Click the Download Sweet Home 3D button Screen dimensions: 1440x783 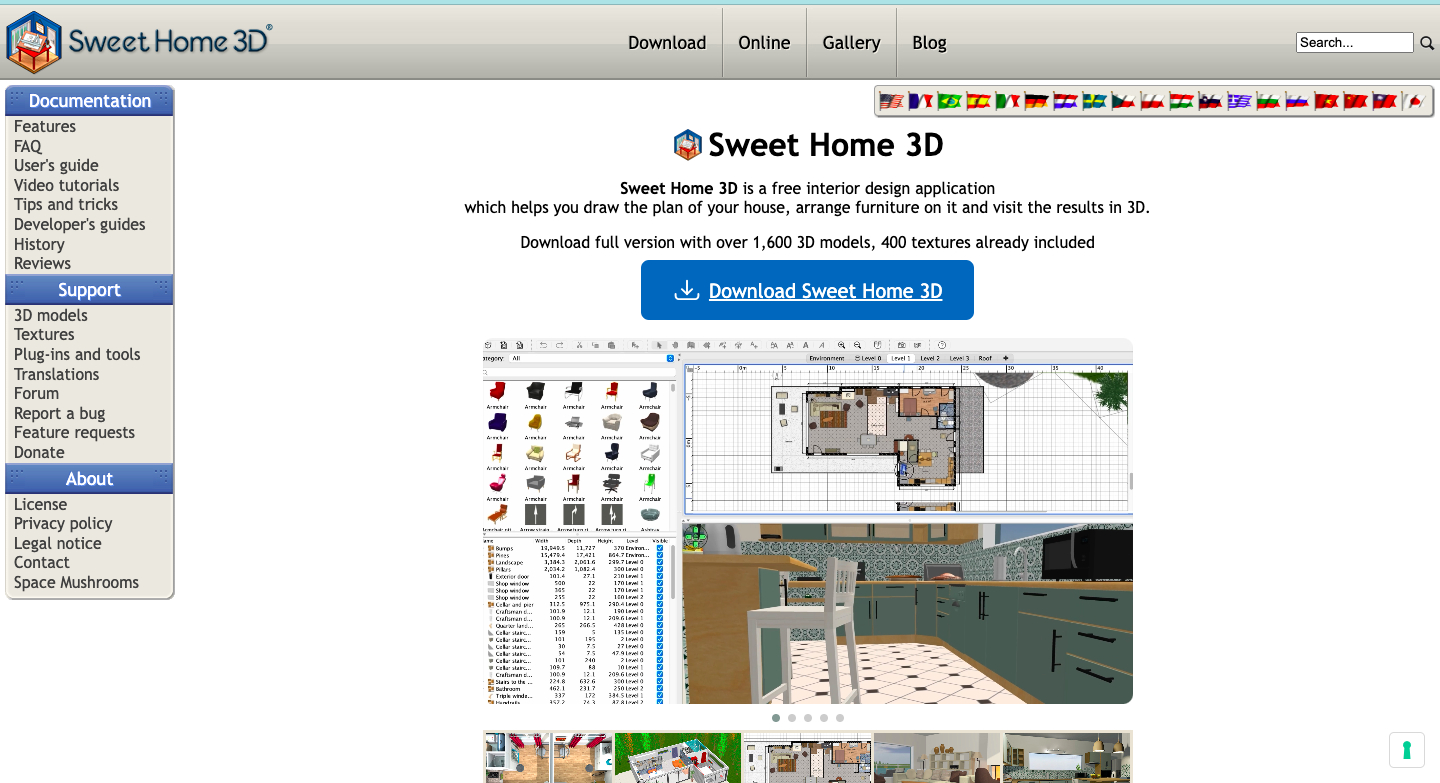(x=807, y=290)
